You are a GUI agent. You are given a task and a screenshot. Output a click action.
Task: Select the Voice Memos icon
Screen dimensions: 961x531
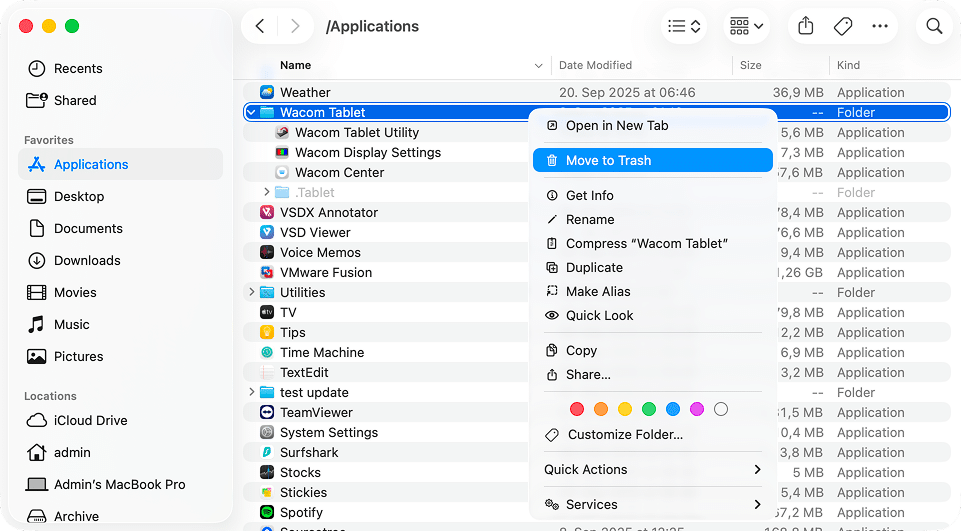tap(267, 252)
